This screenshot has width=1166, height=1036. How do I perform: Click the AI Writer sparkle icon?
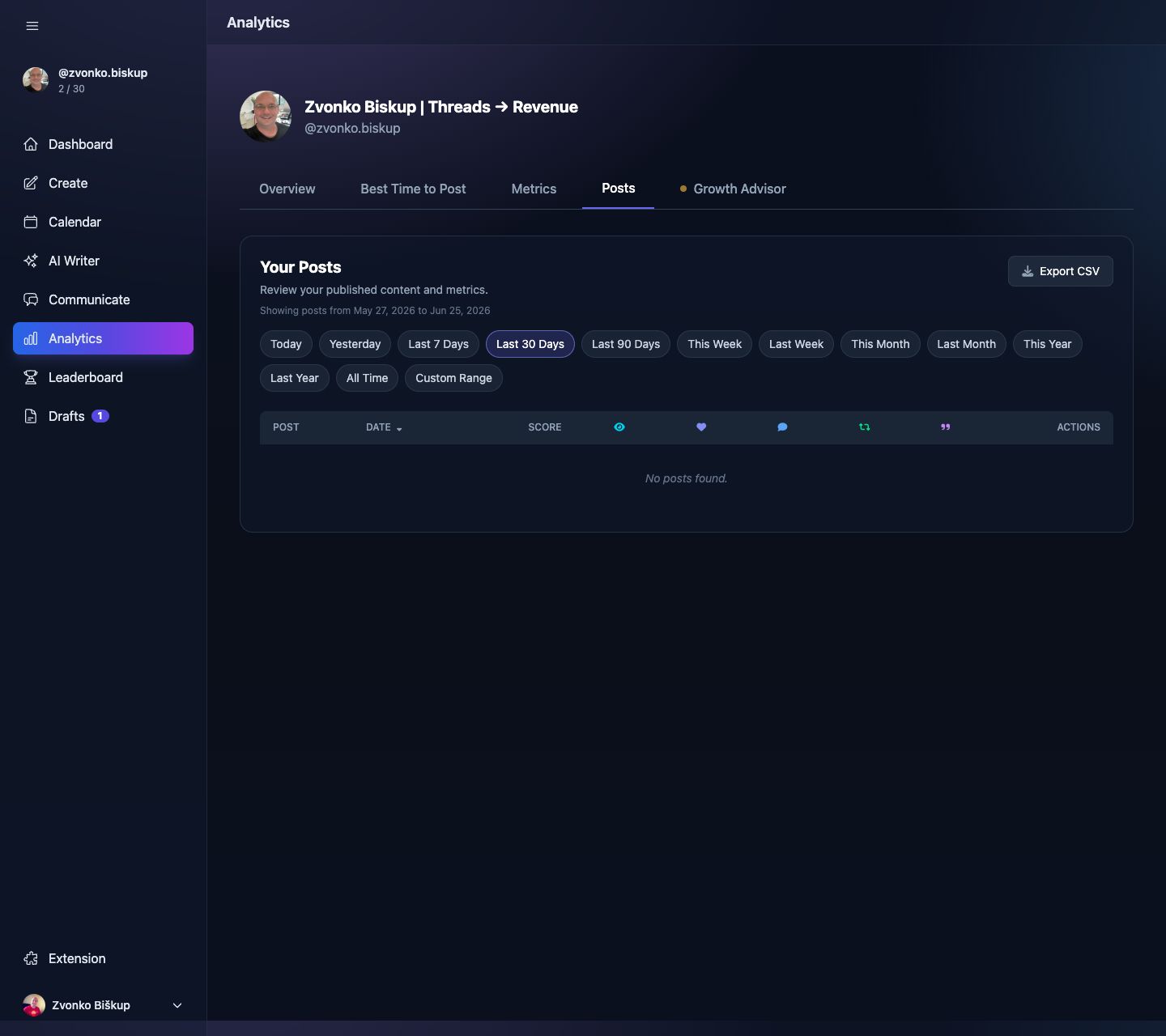coord(31,261)
